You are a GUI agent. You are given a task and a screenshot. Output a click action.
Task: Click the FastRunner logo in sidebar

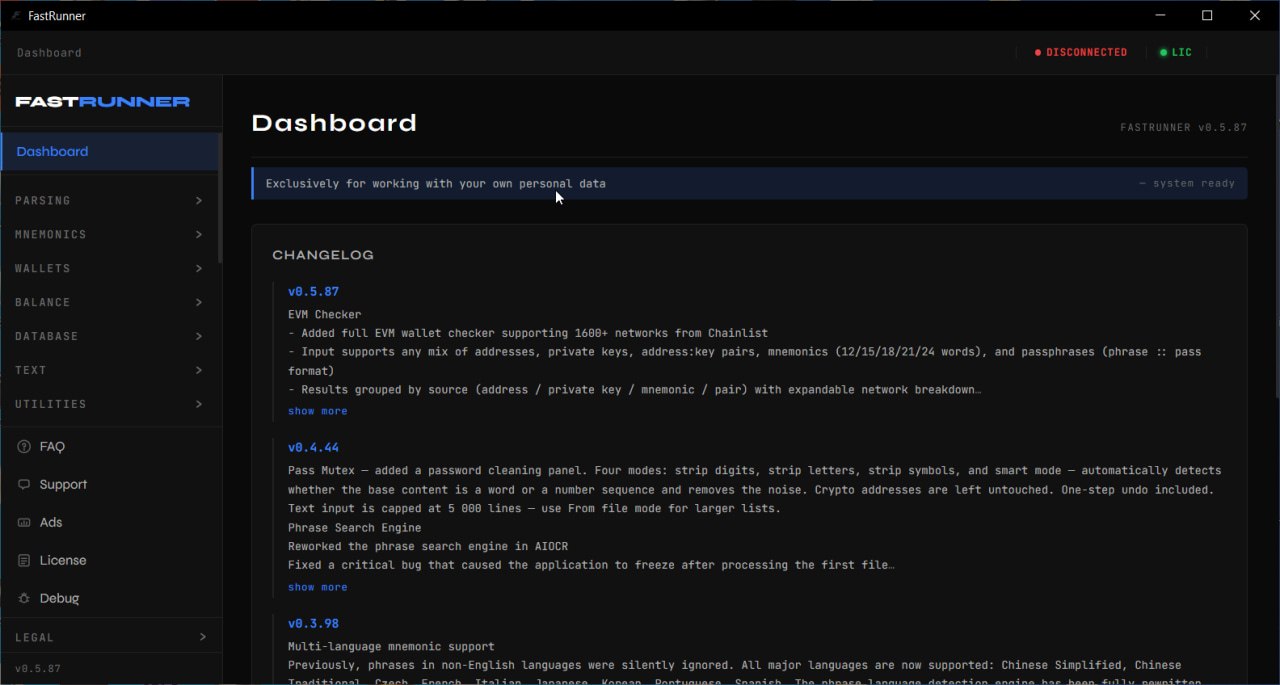click(102, 102)
